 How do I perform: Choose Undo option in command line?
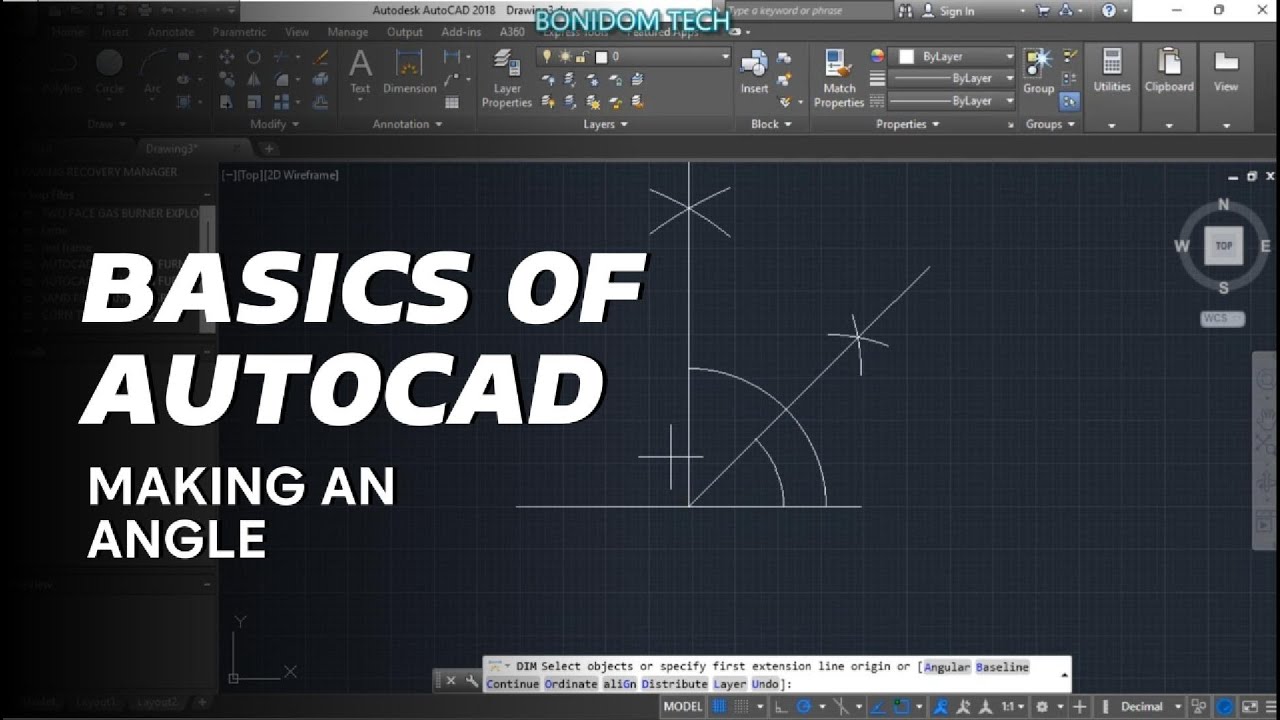[765, 684]
